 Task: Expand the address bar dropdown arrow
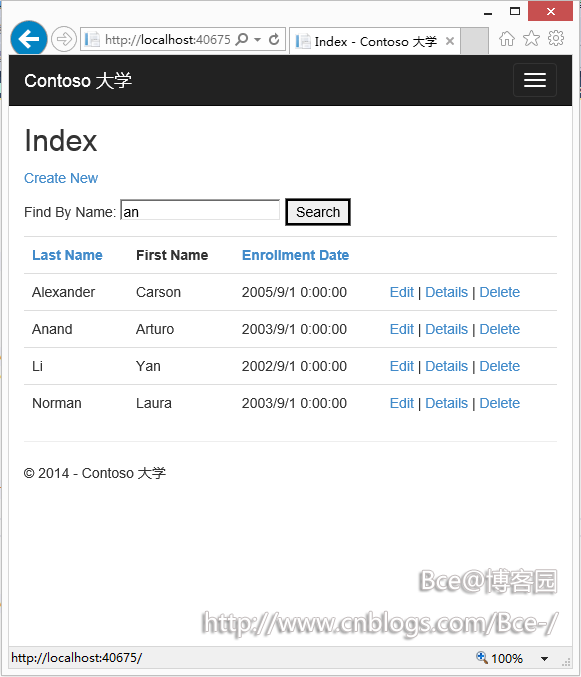pos(258,40)
